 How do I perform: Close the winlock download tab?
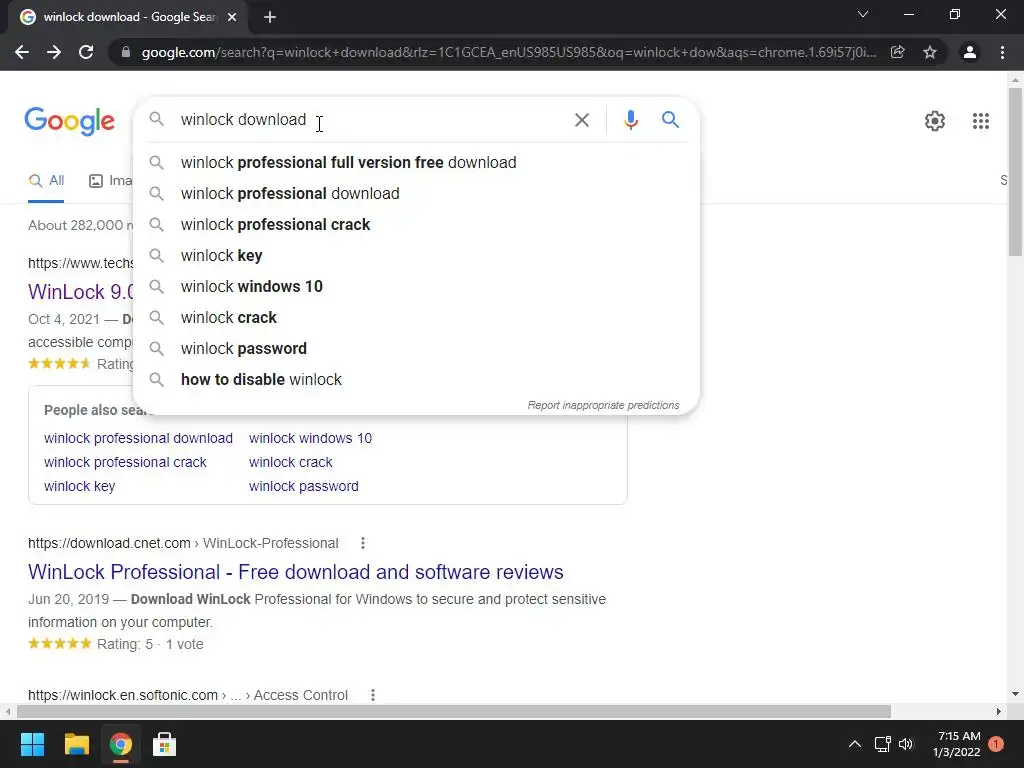232,17
